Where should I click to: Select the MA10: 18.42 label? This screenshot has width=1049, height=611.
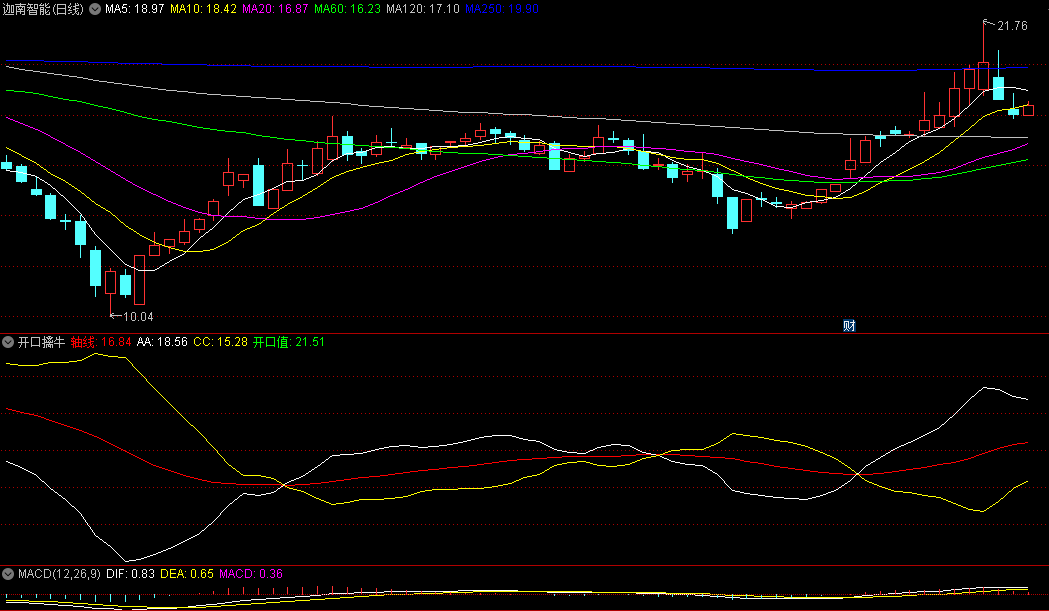click(x=203, y=9)
